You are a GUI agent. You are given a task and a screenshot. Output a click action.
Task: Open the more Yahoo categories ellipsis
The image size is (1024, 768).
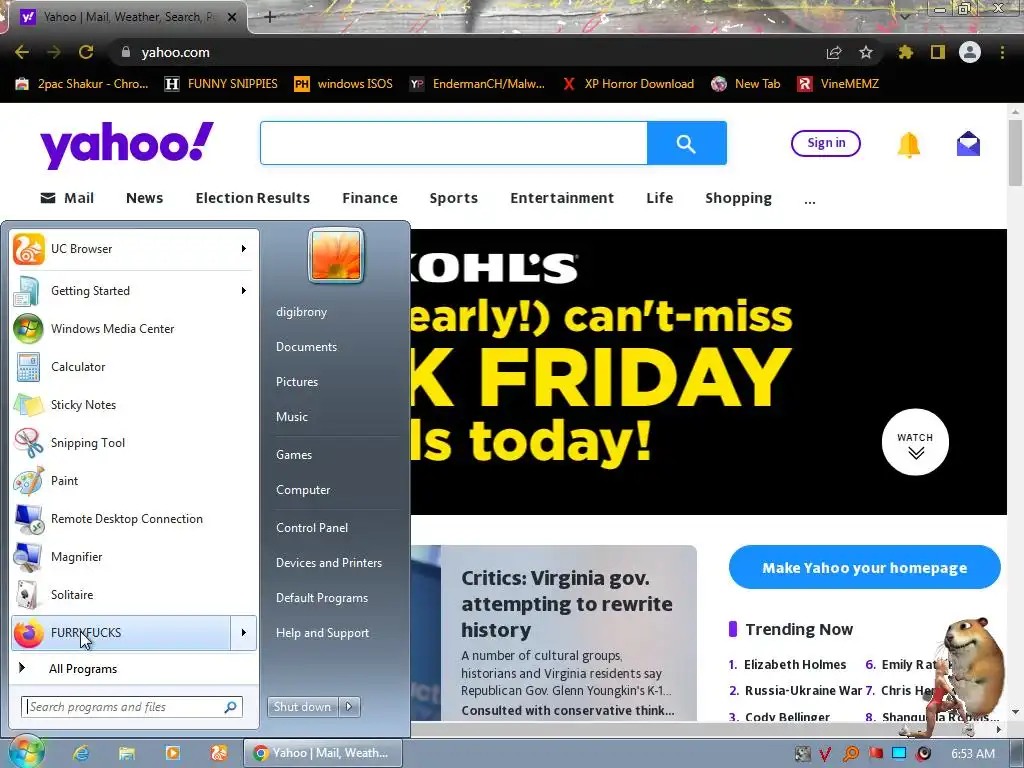810,199
